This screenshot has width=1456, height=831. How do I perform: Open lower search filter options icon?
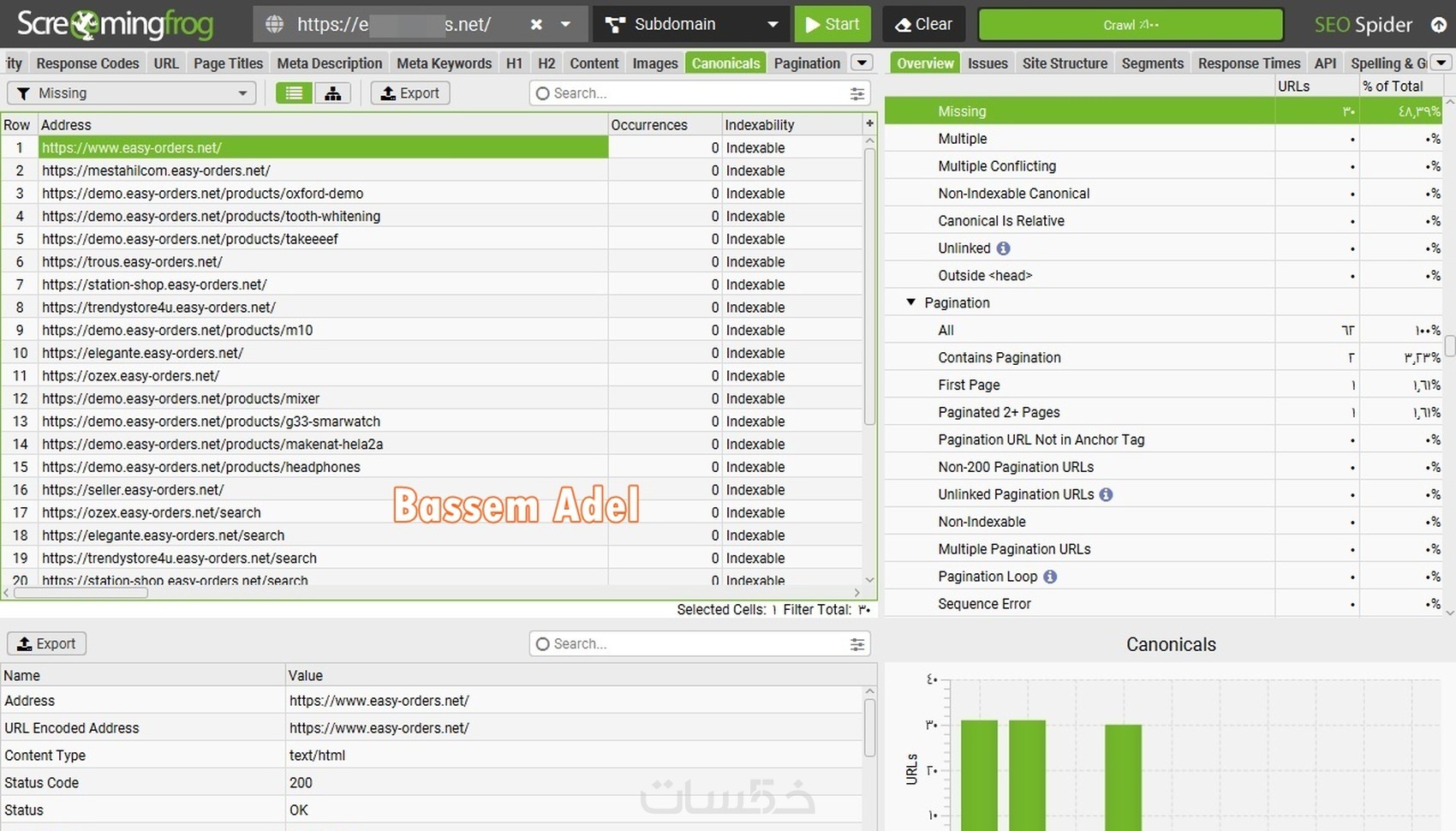(x=856, y=644)
